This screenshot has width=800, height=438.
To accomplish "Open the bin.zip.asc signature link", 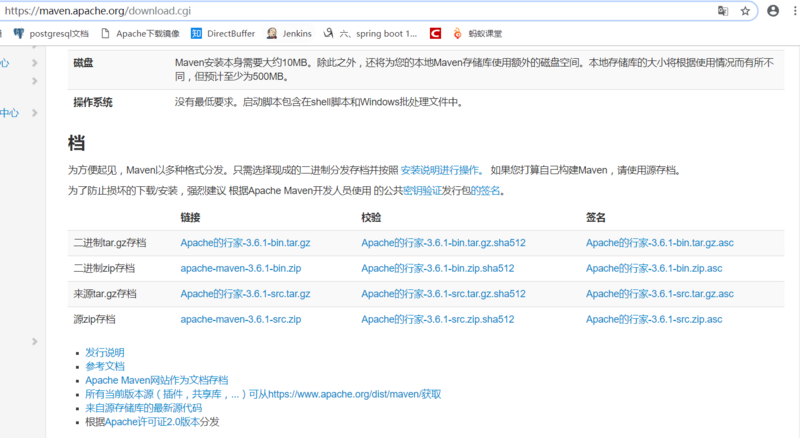I will [654, 269].
